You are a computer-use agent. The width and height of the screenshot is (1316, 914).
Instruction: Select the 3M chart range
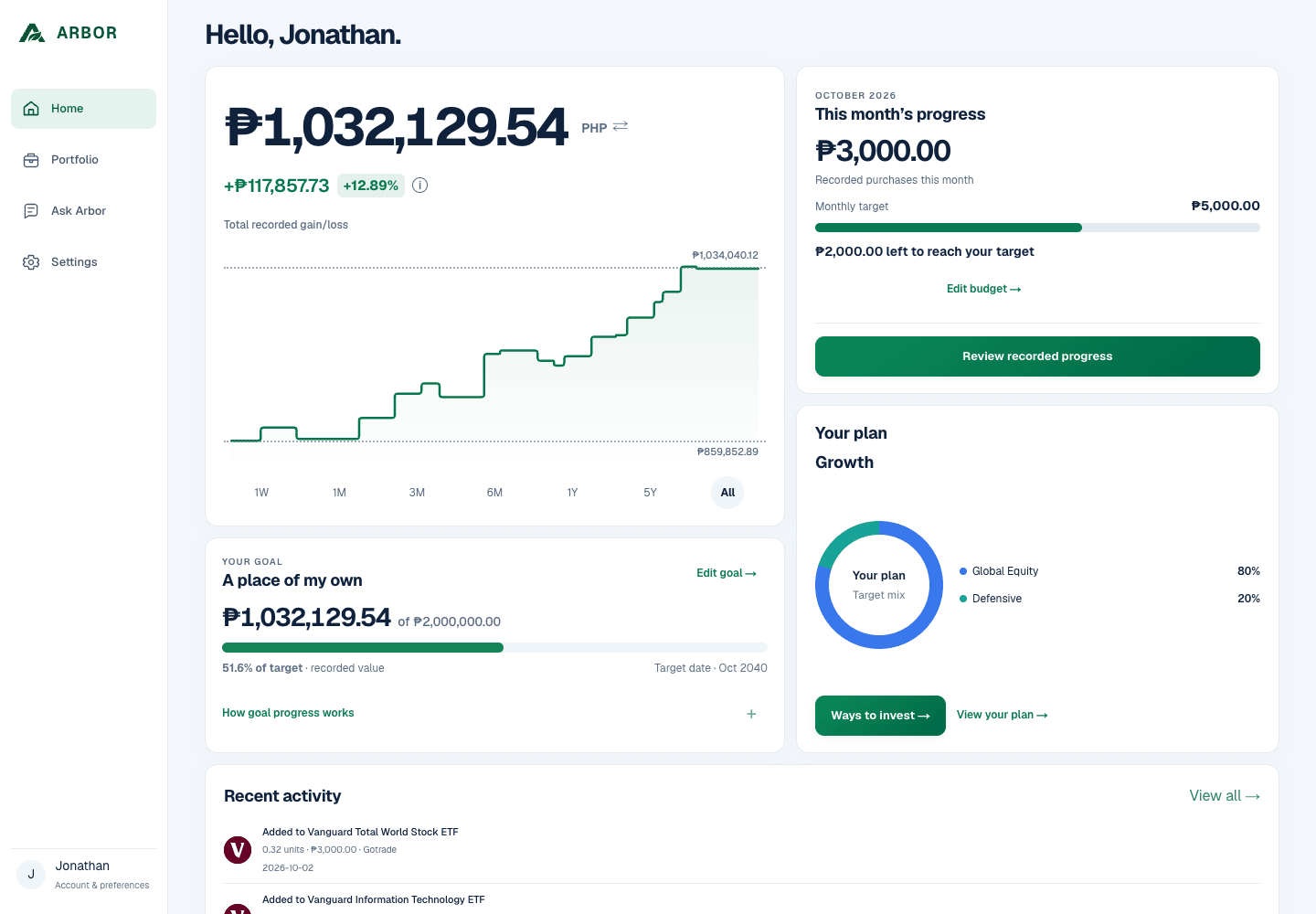click(x=417, y=493)
